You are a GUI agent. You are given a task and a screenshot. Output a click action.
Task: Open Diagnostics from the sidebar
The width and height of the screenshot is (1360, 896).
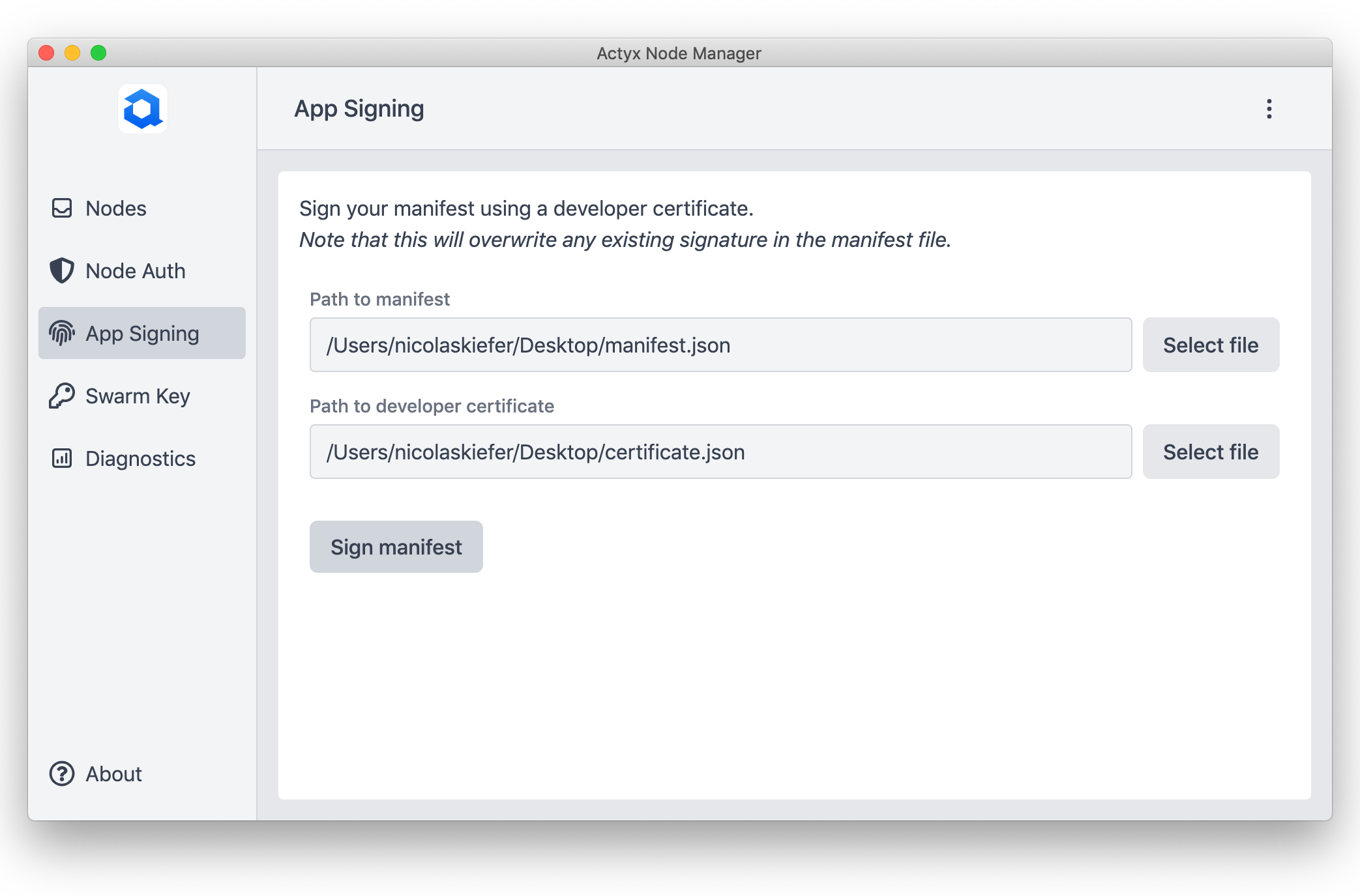click(140, 458)
